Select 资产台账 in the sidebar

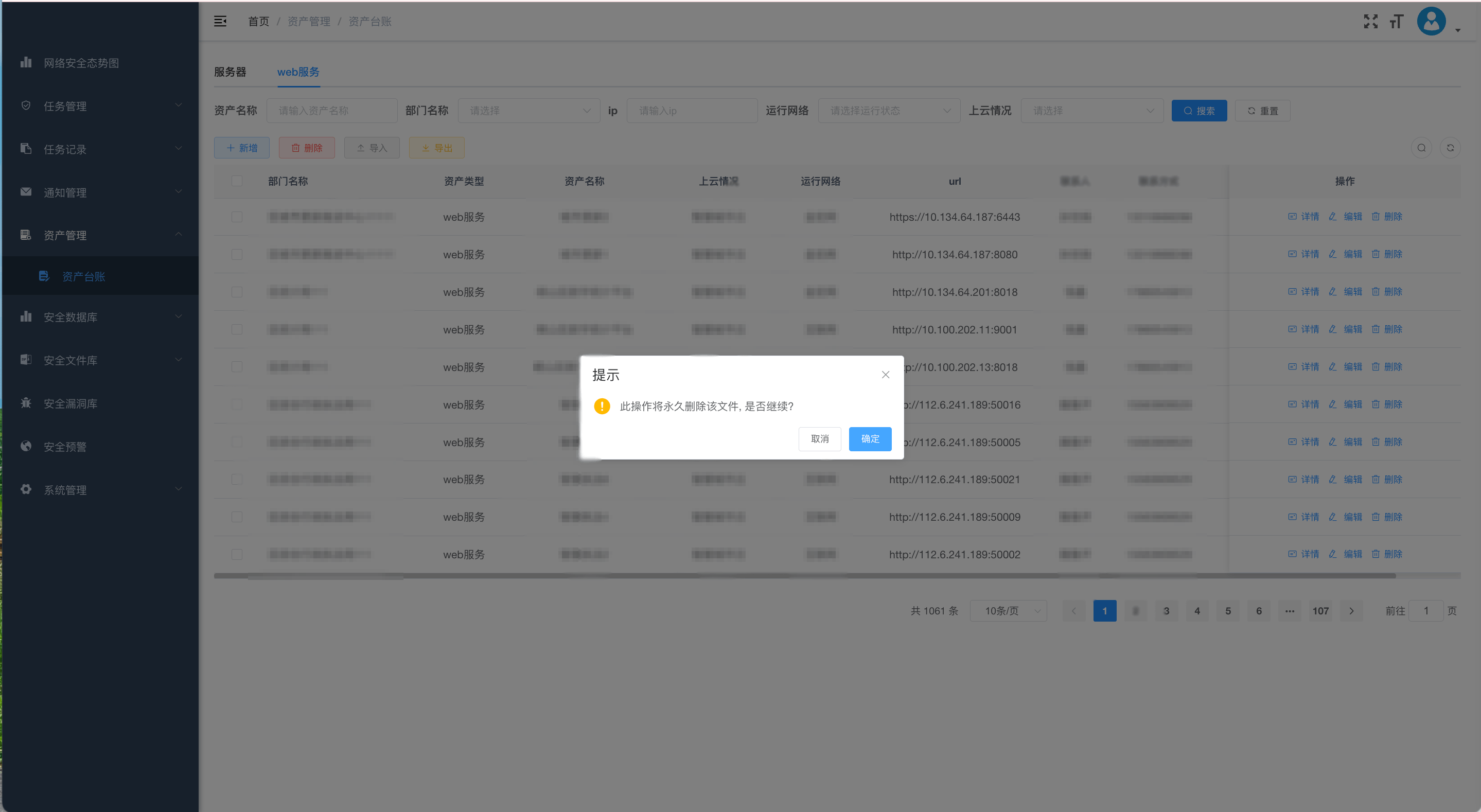point(83,277)
